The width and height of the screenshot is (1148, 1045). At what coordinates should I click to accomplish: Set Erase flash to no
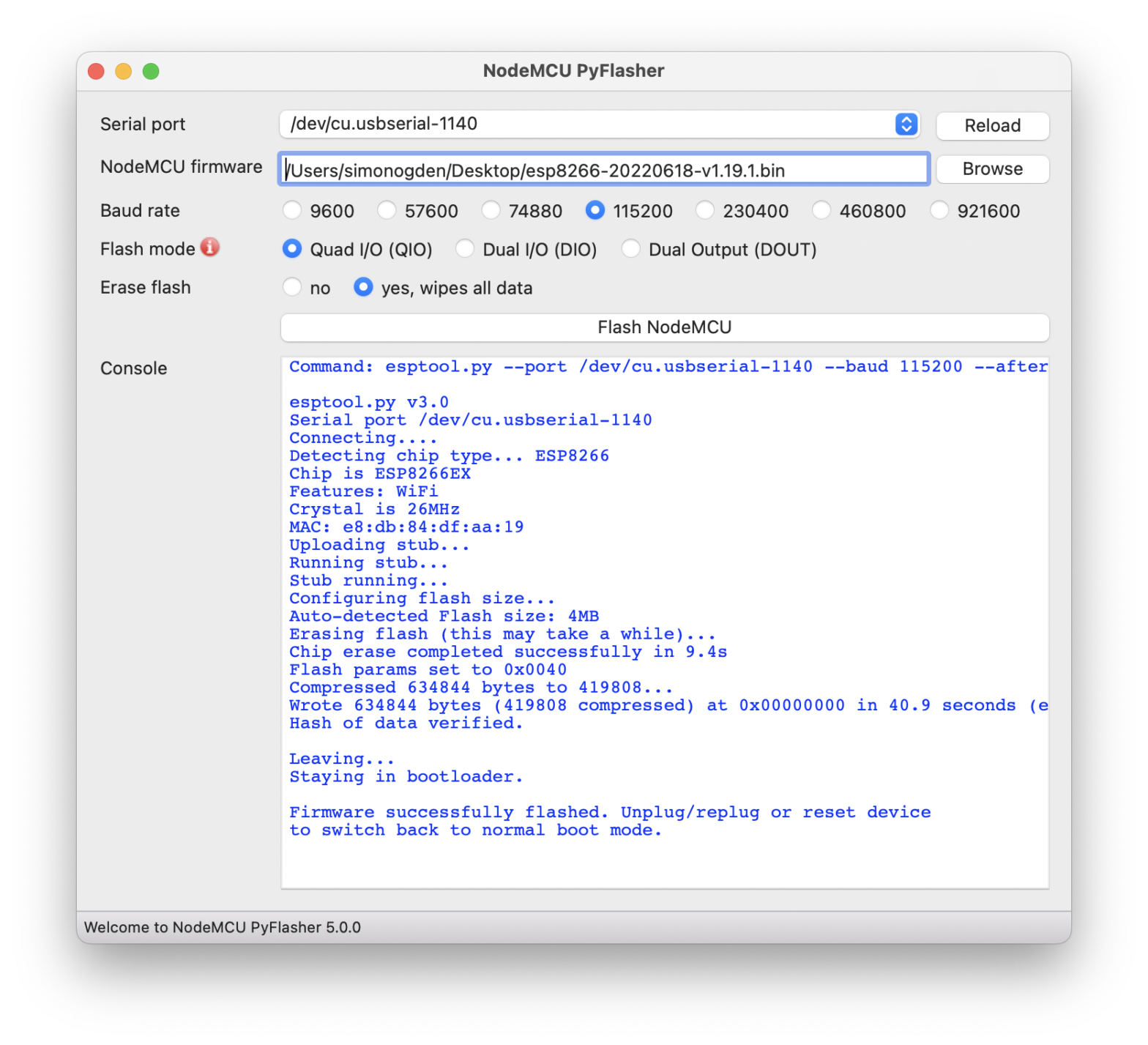[x=292, y=288]
